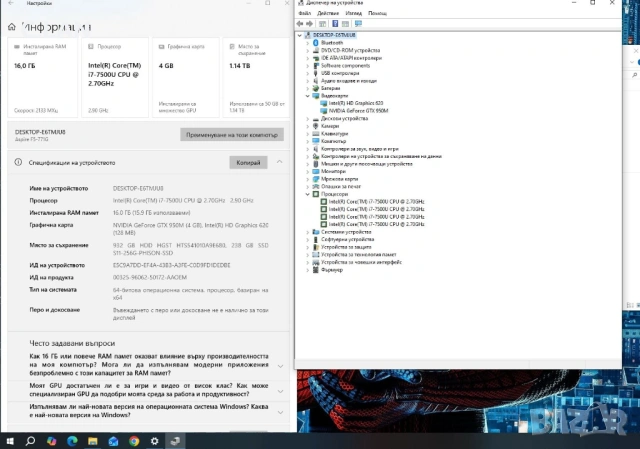Open the Файл menu
Viewport: 640px width, 449px height.
point(304,13)
